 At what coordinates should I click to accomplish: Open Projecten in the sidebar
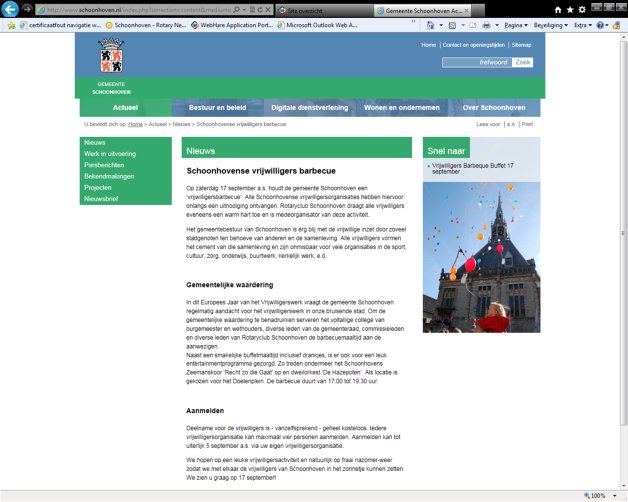click(97, 187)
